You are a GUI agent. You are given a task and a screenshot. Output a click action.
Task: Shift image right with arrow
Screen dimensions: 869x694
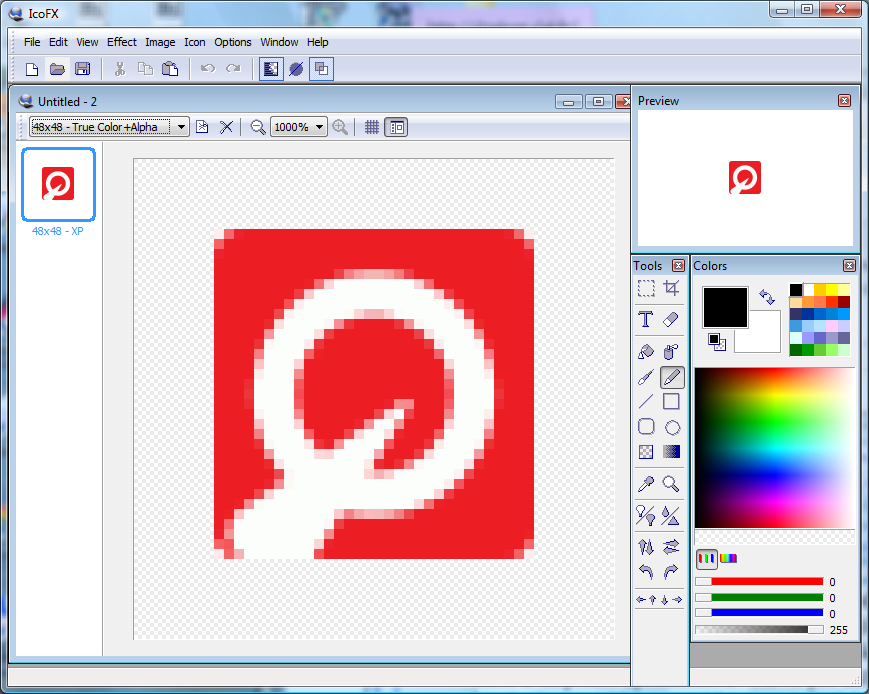[x=677, y=599]
